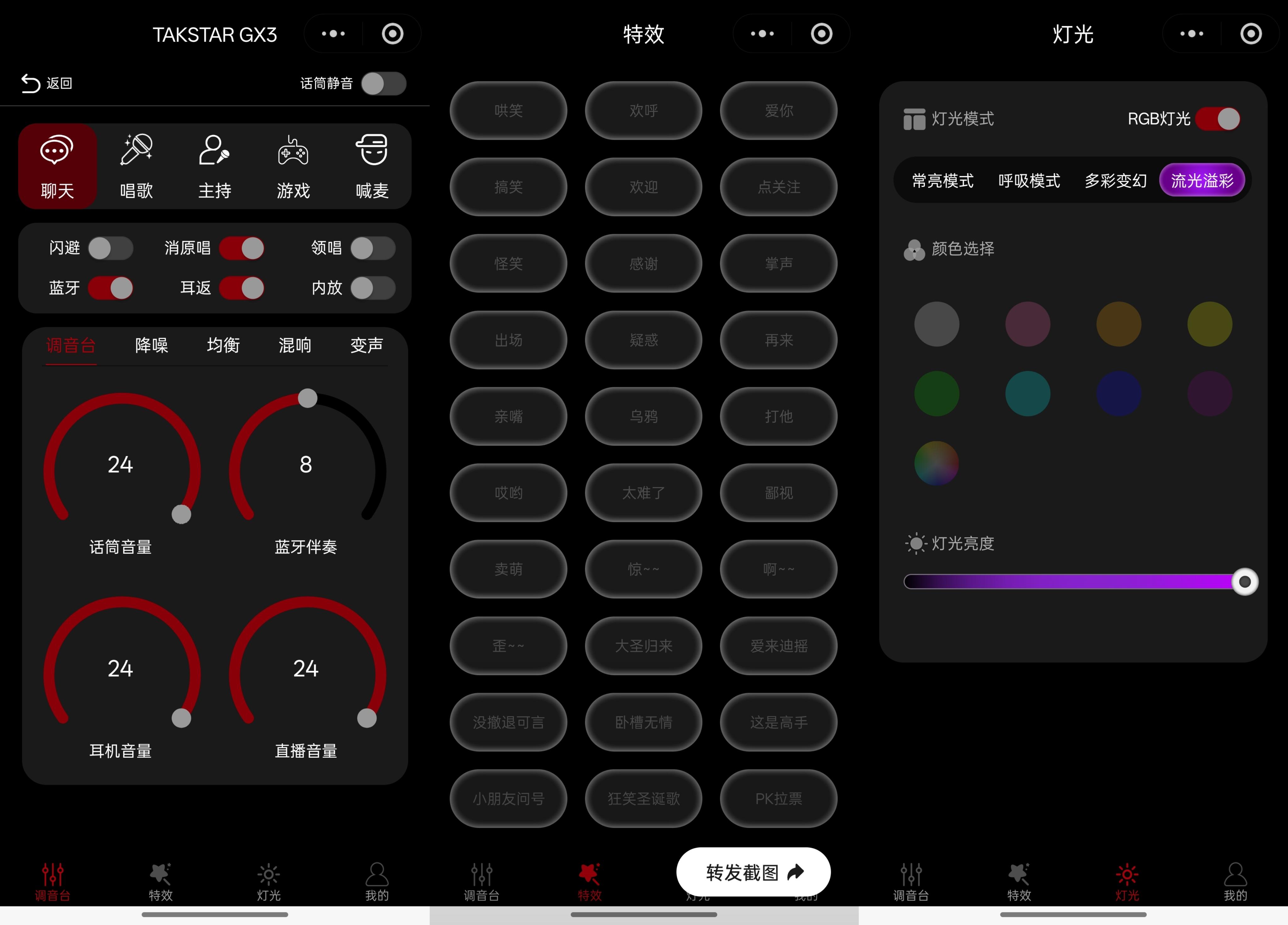Switch to the 降噪 tab

[x=152, y=345]
